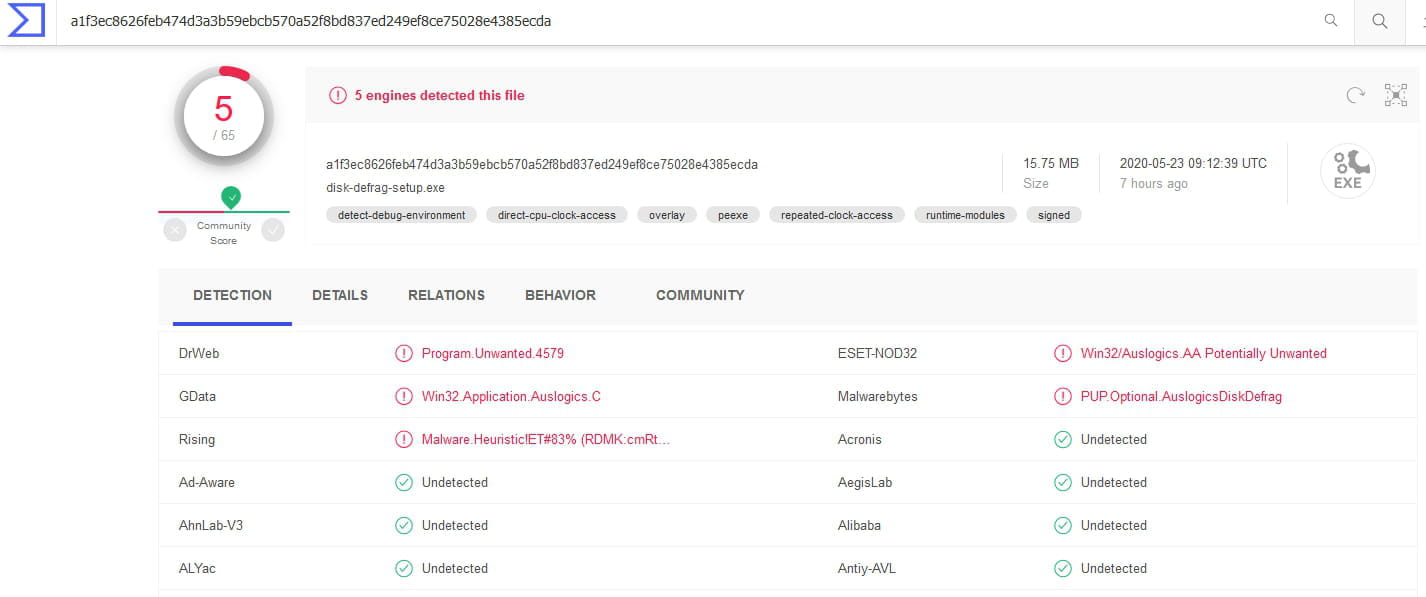Click the ALYac engine name

tap(197, 568)
